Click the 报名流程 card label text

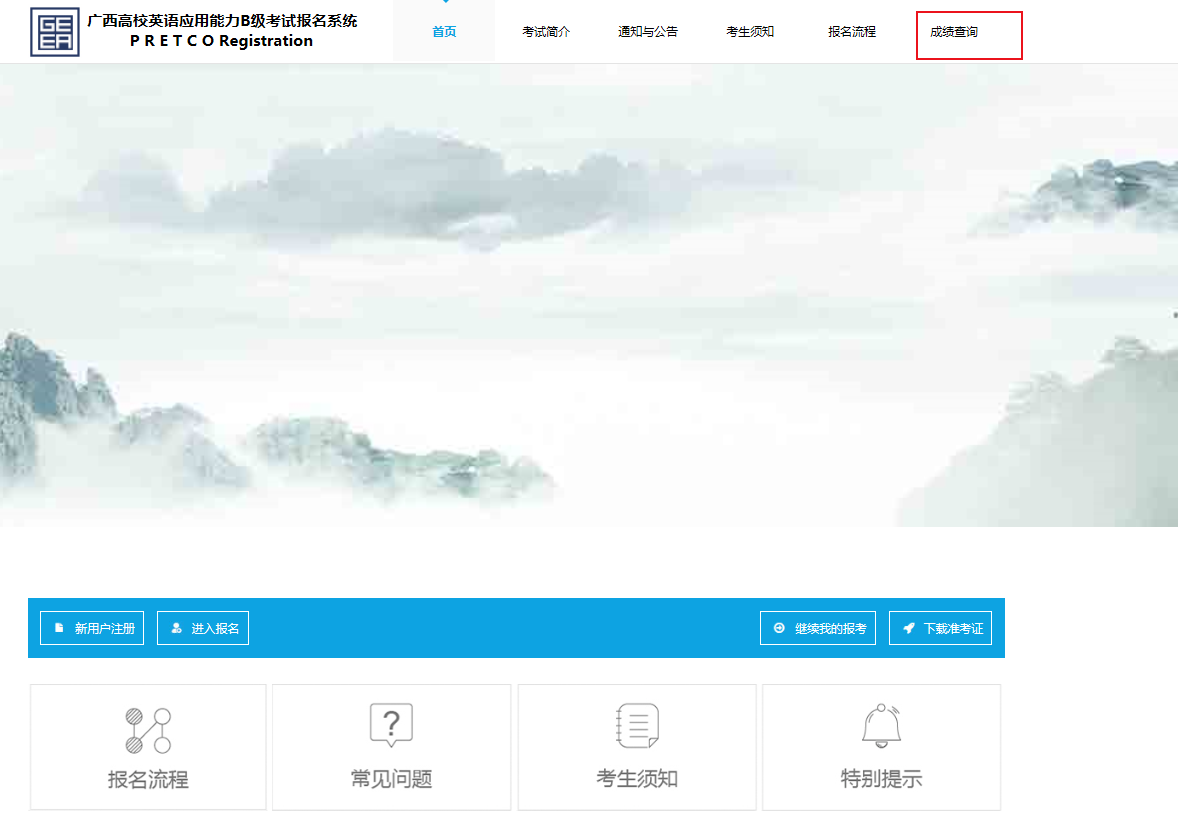point(148,779)
